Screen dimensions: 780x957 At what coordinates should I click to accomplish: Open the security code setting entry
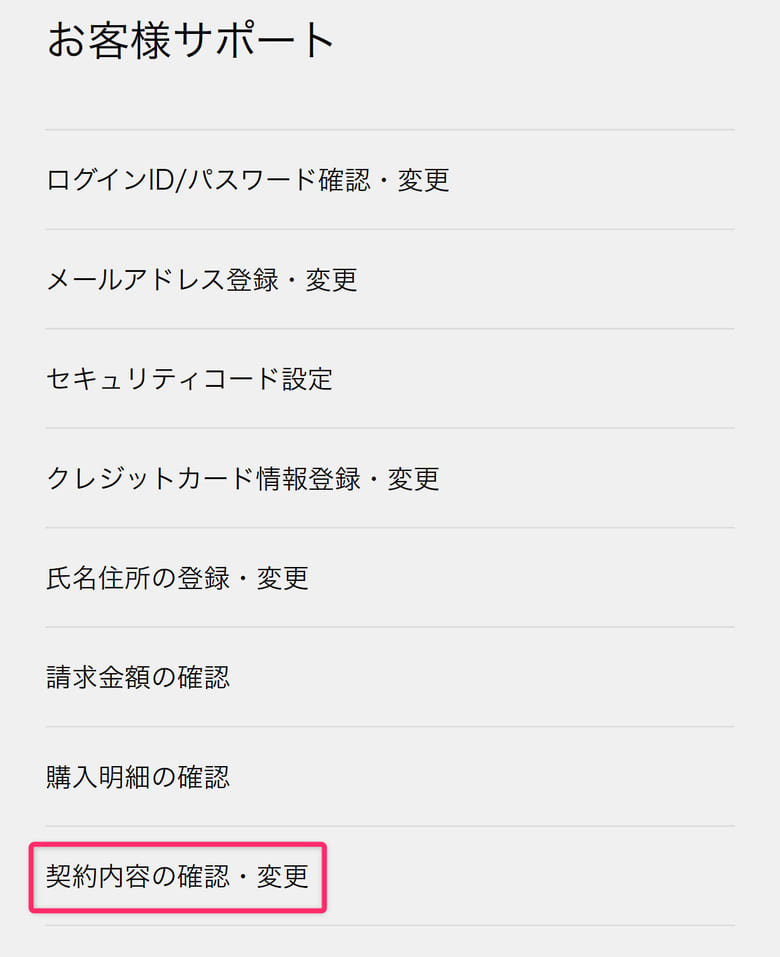tap(189, 379)
